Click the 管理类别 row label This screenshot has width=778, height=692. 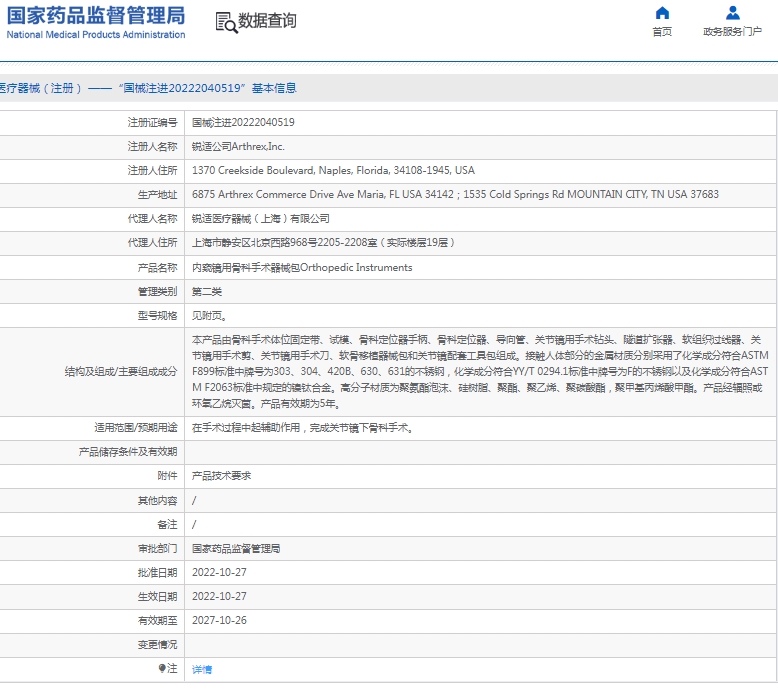tap(157, 292)
